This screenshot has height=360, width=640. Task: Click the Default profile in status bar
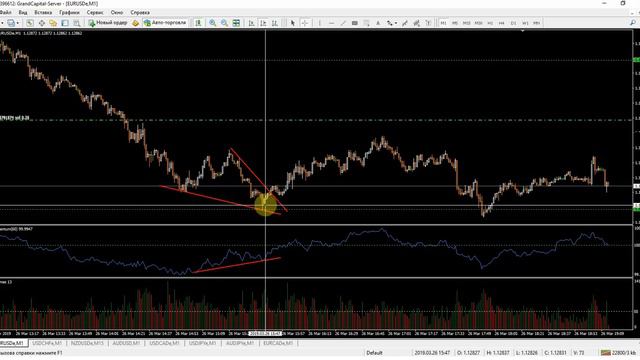coord(374,353)
